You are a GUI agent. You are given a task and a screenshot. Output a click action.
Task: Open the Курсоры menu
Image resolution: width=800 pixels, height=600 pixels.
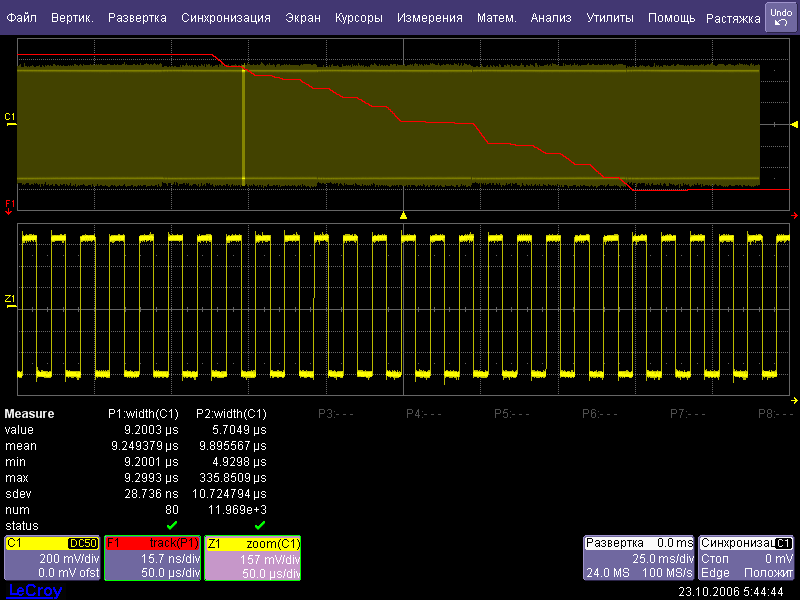[359, 18]
